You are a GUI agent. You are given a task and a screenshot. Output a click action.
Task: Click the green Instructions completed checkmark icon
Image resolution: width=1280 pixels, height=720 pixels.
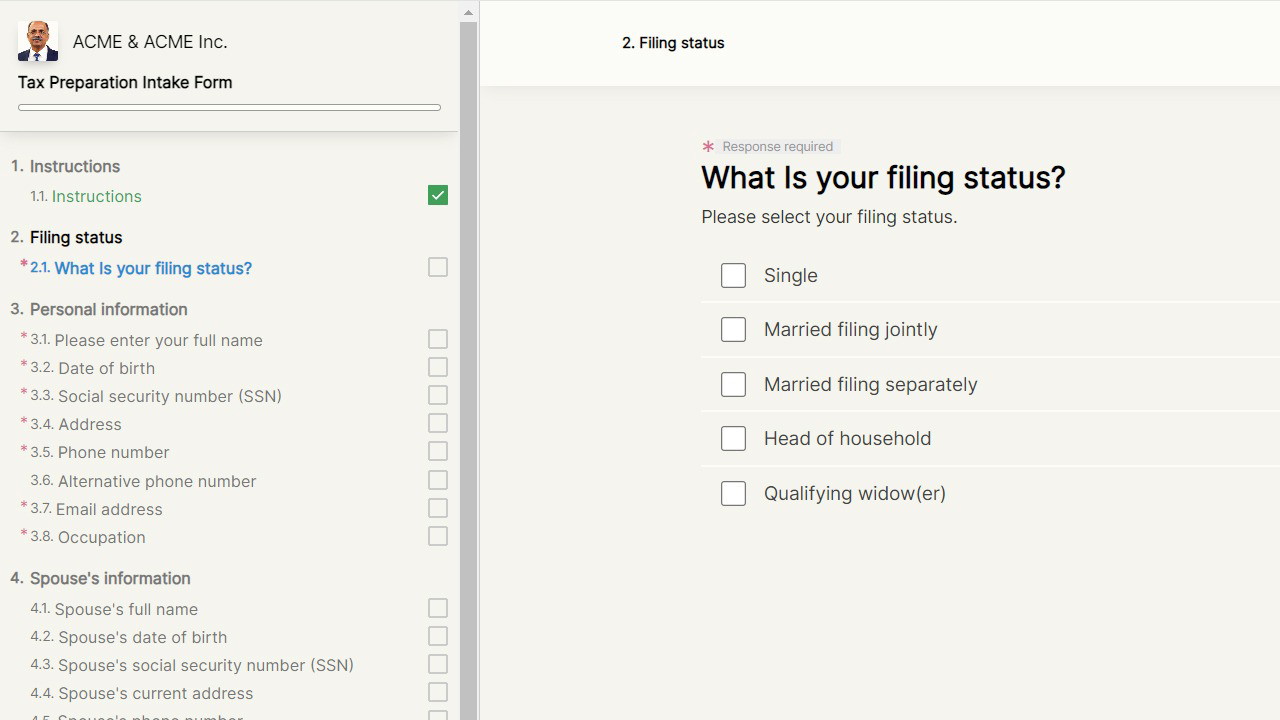tap(438, 195)
